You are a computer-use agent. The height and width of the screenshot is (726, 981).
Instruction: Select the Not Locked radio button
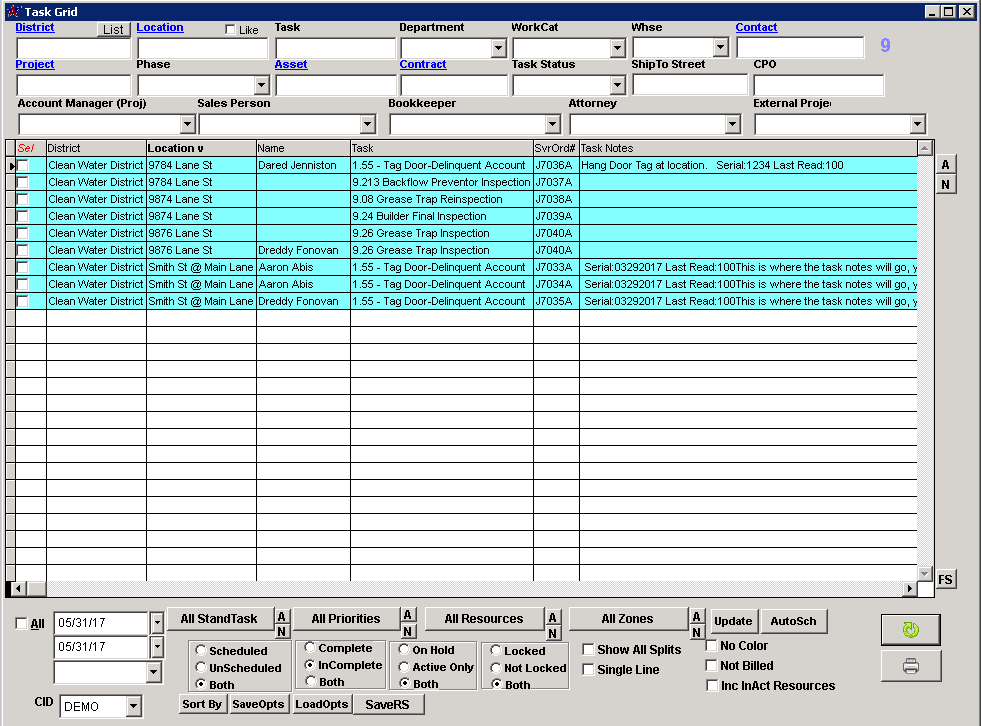coord(496,667)
